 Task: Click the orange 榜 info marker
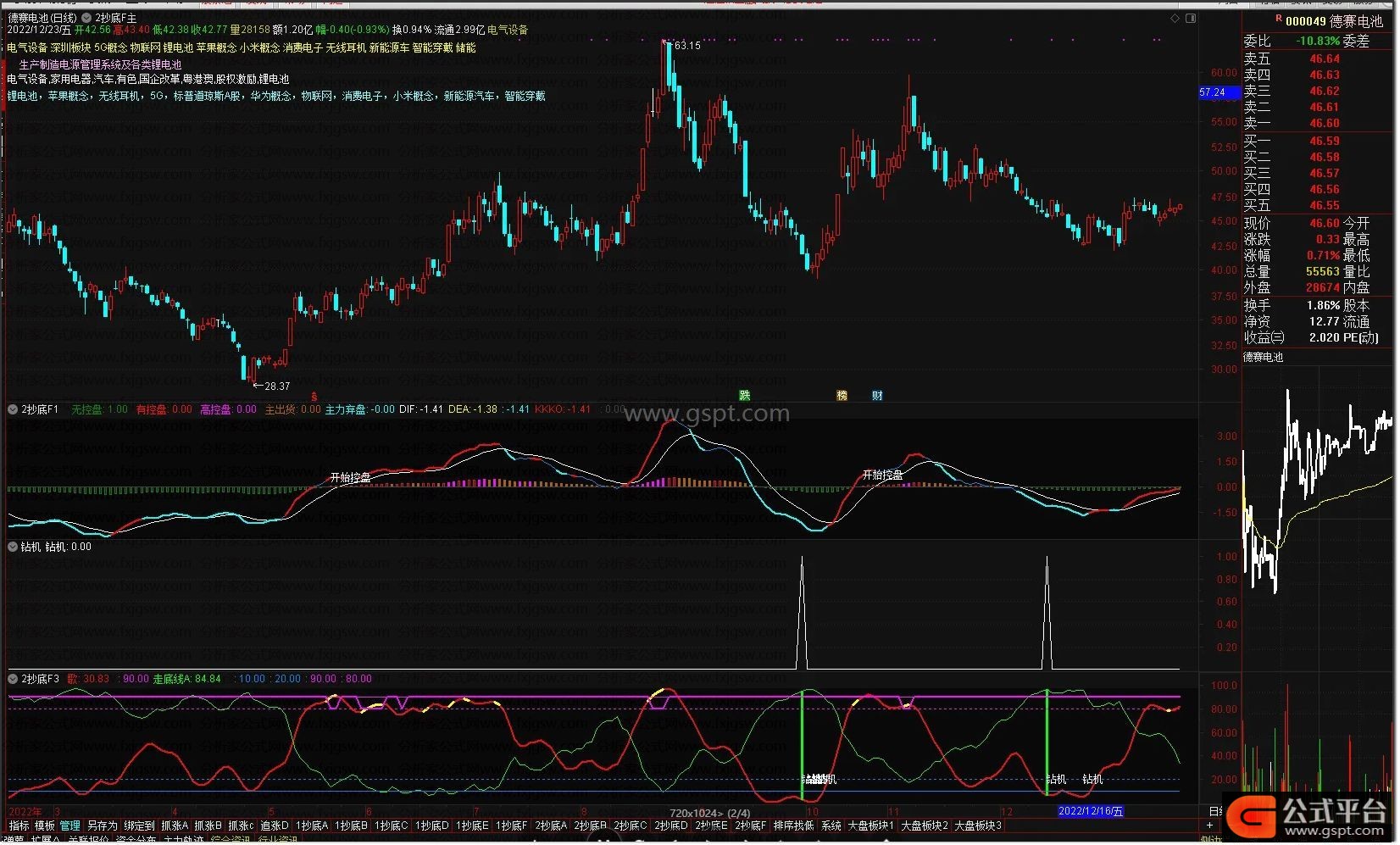[x=842, y=396]
